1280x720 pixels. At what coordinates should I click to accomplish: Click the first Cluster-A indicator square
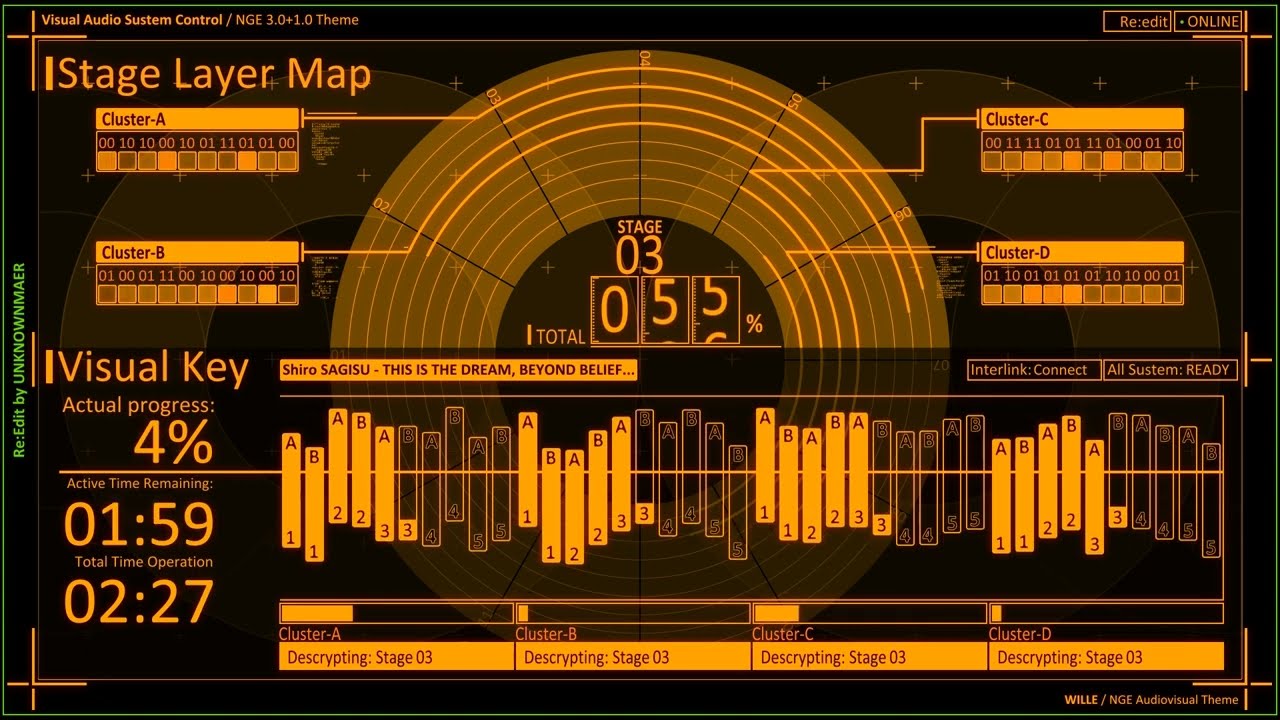[x=108, y=160]
